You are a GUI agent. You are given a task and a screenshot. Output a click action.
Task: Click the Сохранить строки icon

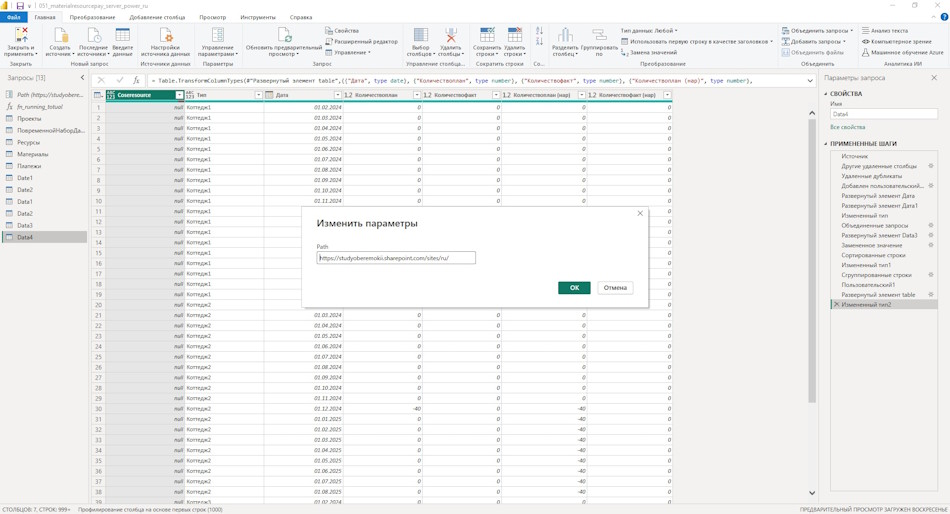(x=487, y=35)
